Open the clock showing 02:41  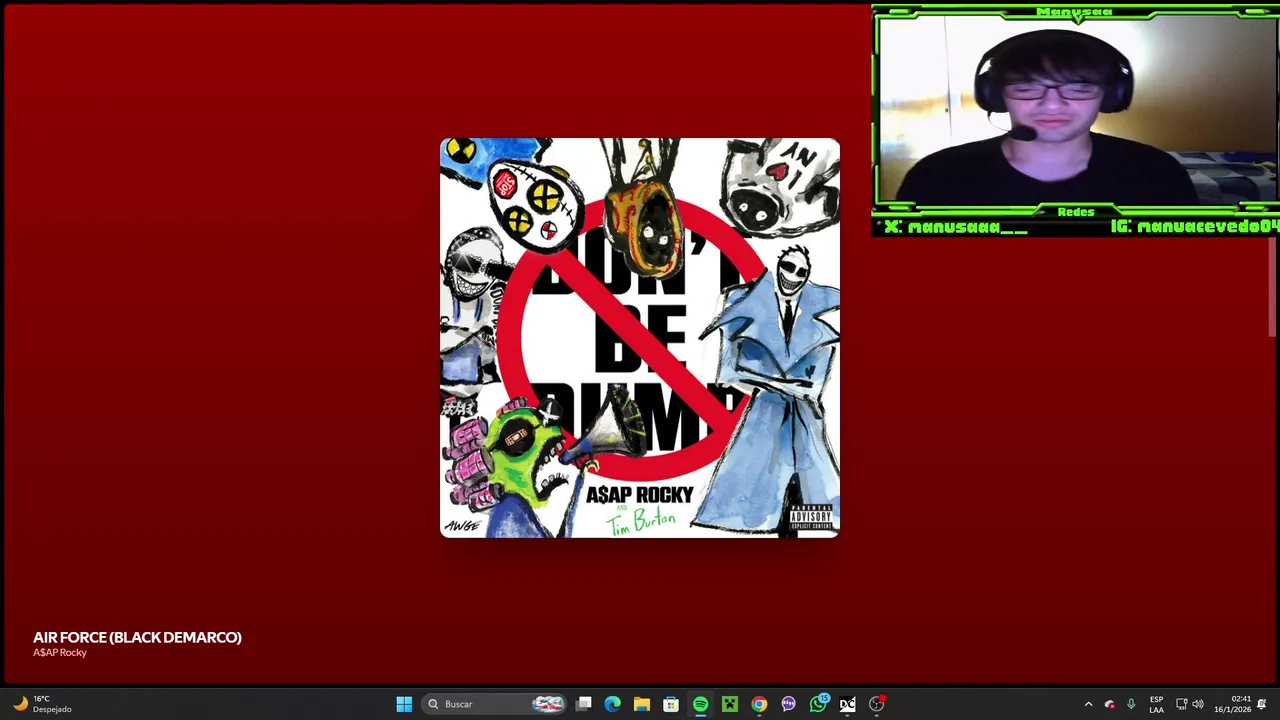tap(1232, 704)
